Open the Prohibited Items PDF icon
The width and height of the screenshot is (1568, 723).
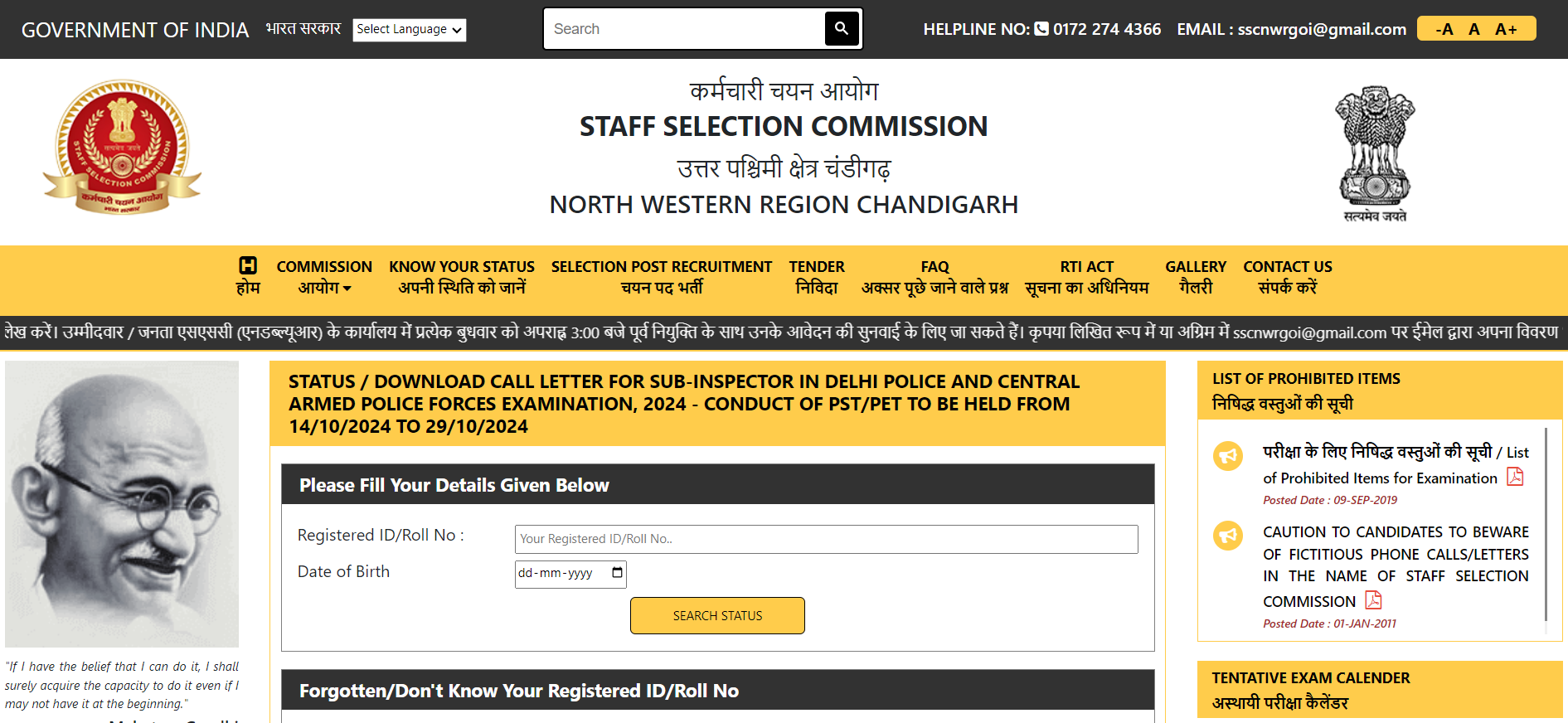(1515, 477)
